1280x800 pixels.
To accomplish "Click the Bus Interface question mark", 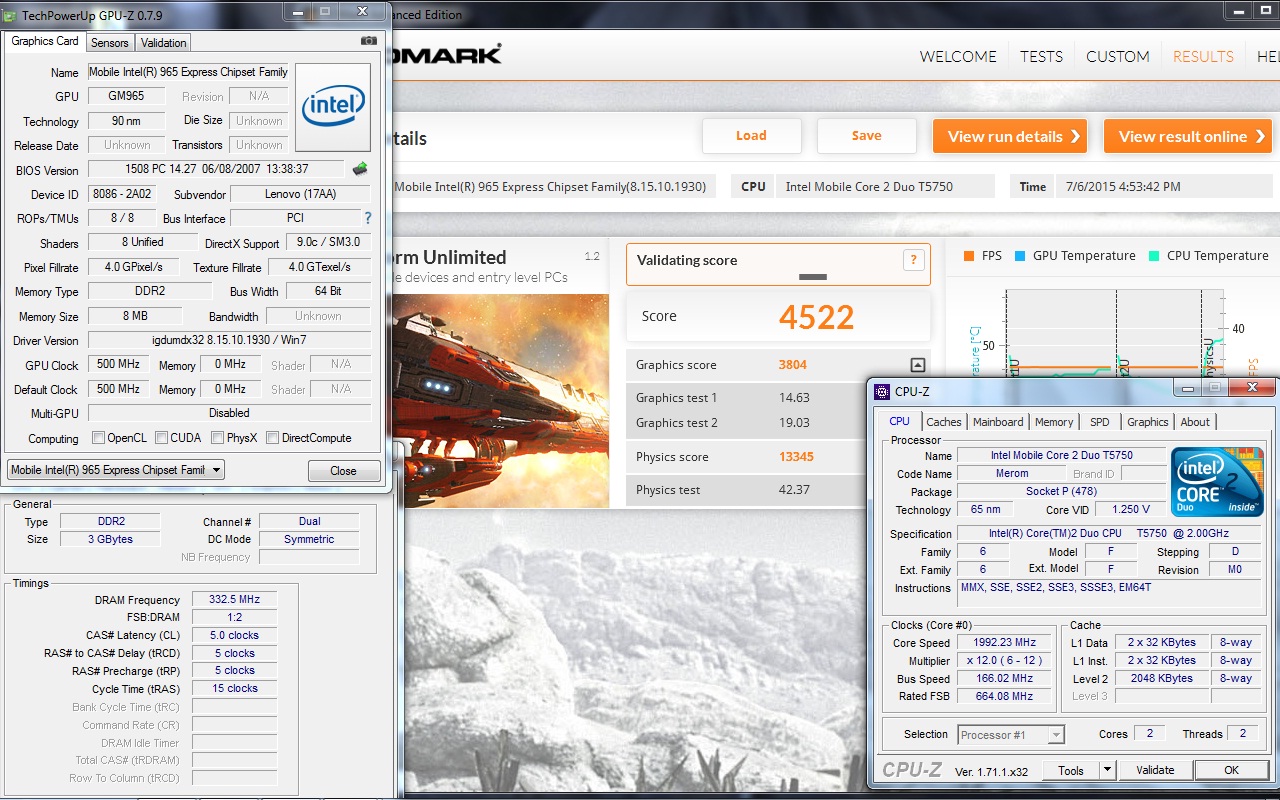I will click(368, 218).
